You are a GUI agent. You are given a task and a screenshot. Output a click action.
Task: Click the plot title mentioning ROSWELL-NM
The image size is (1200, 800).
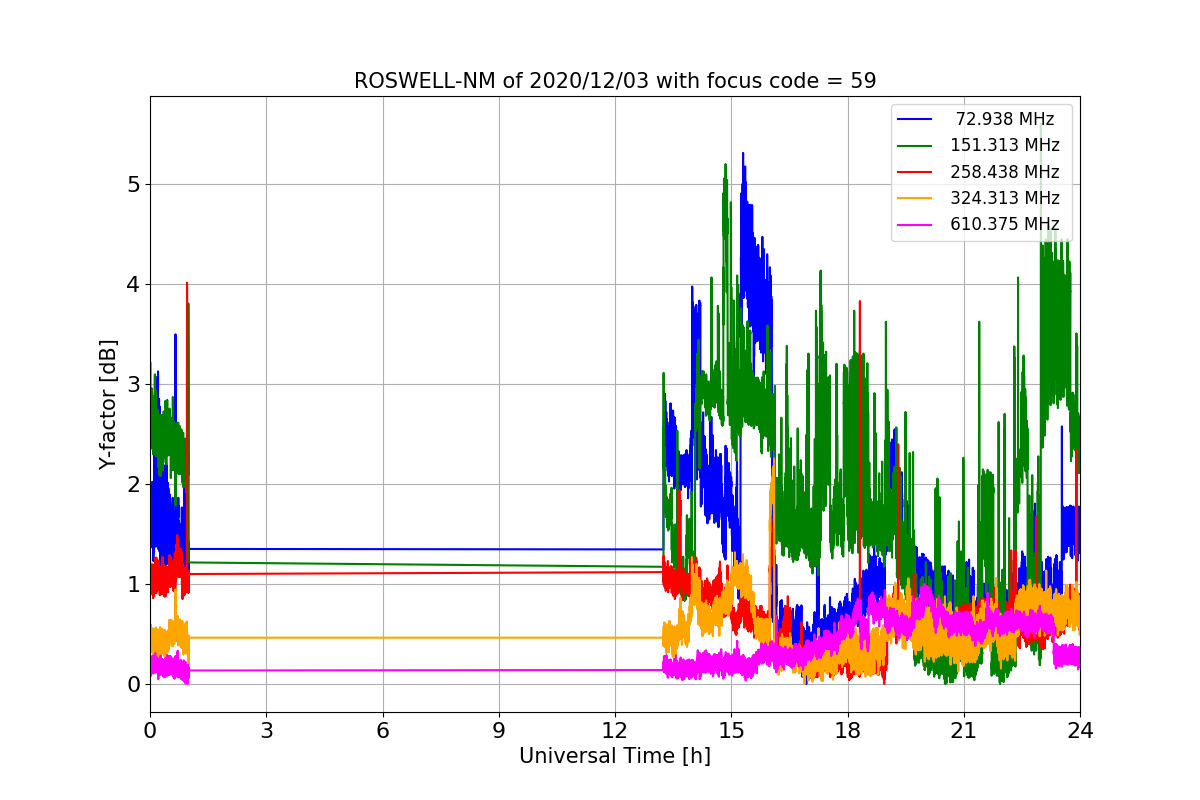coord(615,81)
